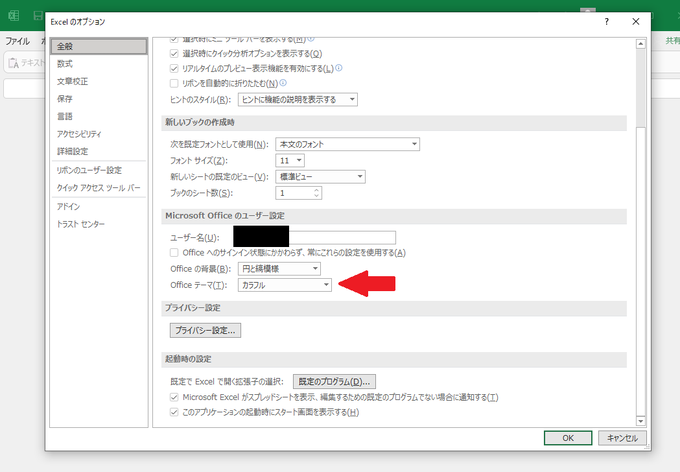This screenshot has width=680, height=472.
Task: Select 保存 category in sidebar
Action: pyautogui.click(x=99, y=99)
